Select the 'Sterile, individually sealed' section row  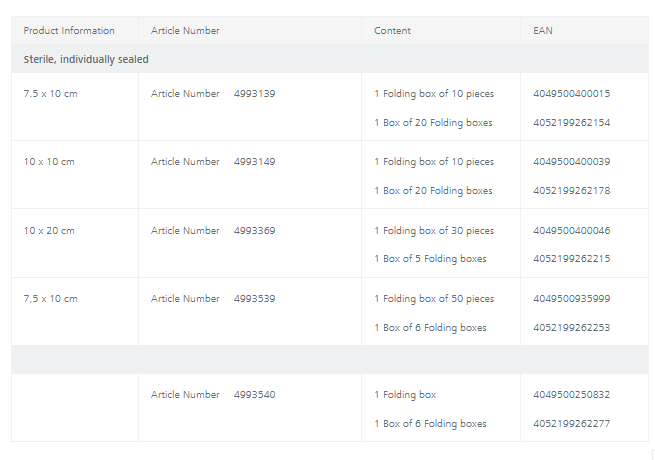(86, 60)
